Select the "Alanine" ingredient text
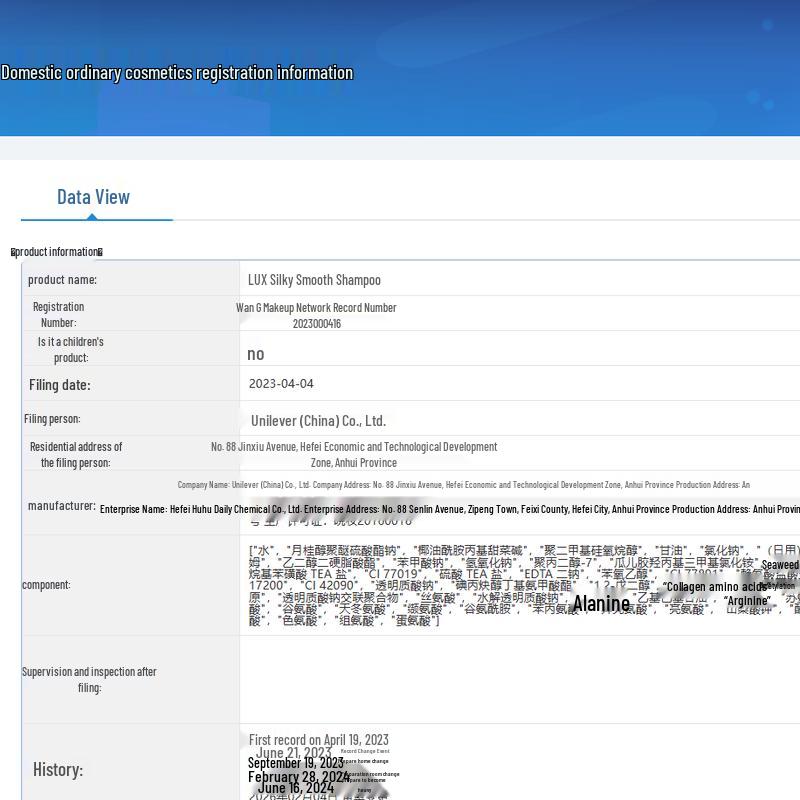The image size is (800, 800). tap(601, 604)
